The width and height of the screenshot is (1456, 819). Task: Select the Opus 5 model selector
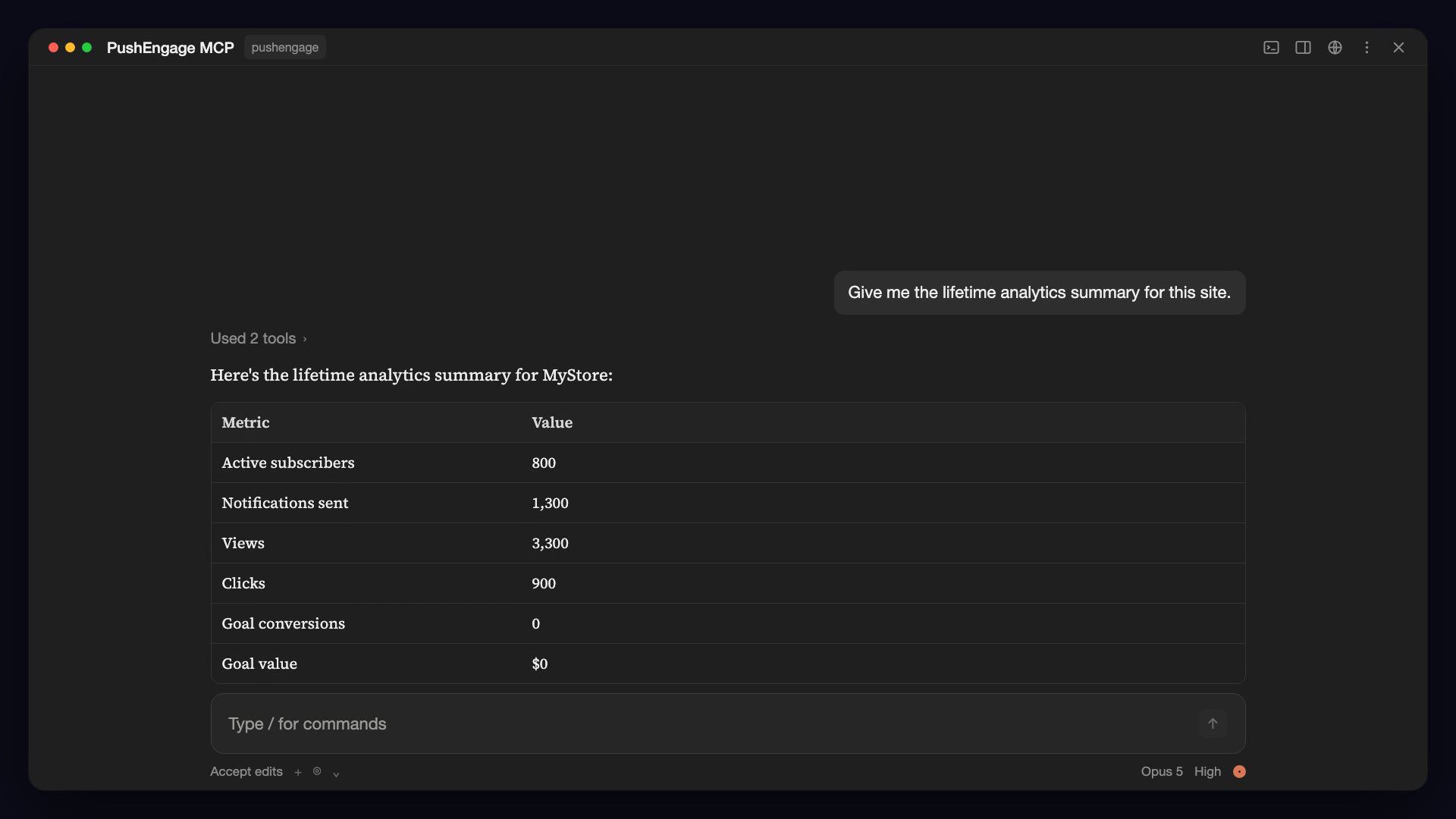point(1162,771)
